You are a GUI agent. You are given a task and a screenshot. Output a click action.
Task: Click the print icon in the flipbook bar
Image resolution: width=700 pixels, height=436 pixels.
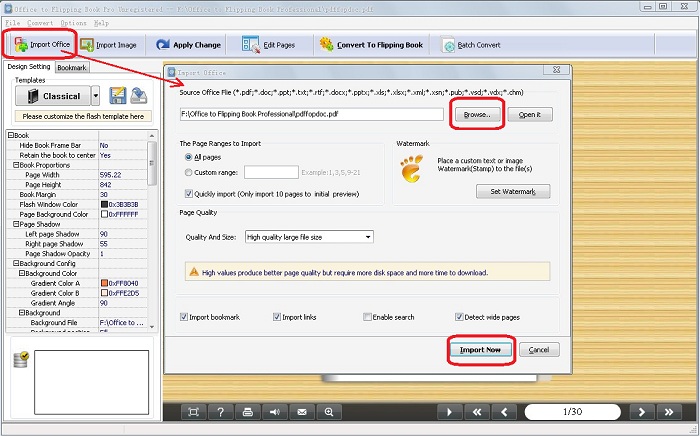tap(248, 412)
